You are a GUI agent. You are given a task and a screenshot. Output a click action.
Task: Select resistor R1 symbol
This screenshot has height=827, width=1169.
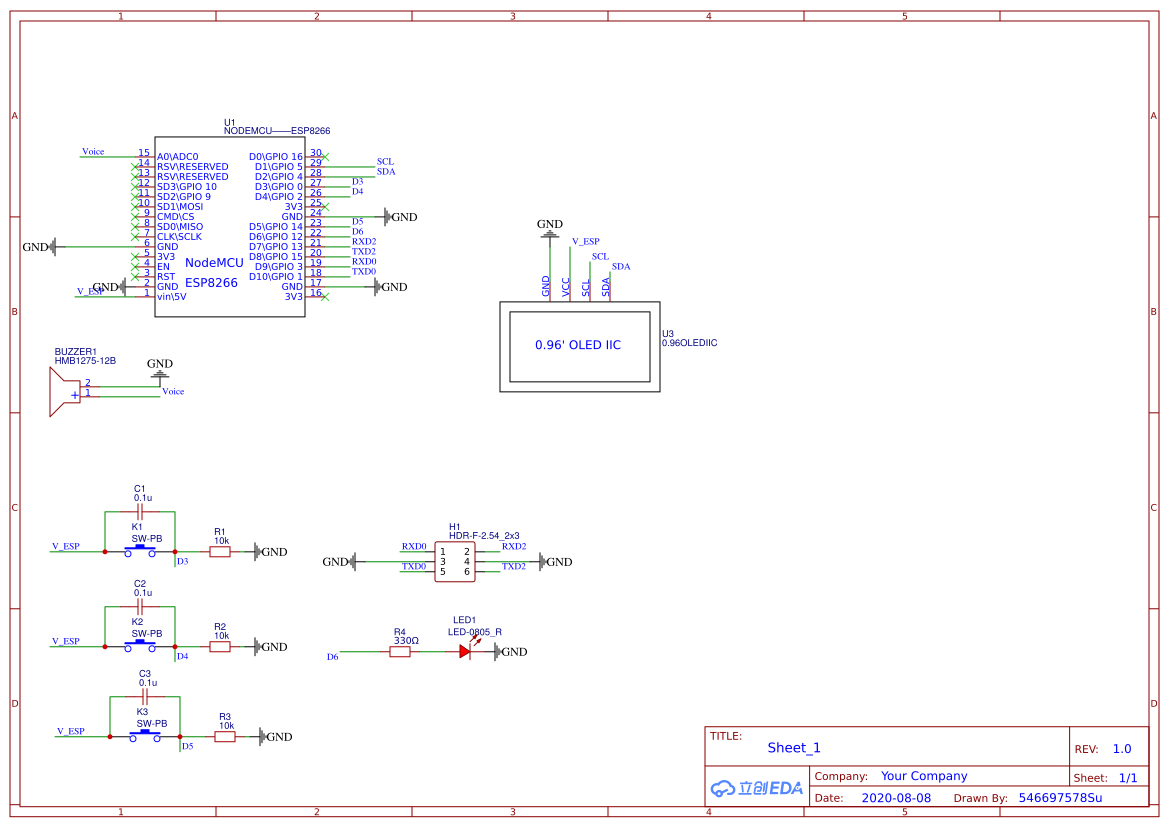(x=220, y=552)
